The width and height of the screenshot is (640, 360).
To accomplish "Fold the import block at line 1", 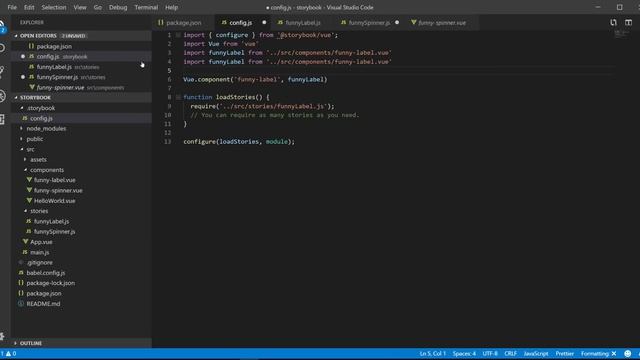I will pos(178,35).
